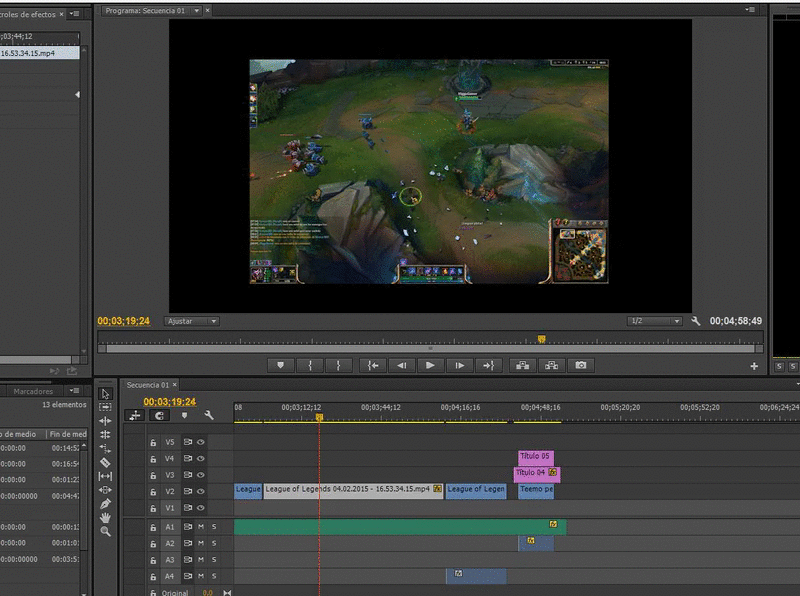Step back one frame
The image size is (800, 596).
tap(402, 365)
